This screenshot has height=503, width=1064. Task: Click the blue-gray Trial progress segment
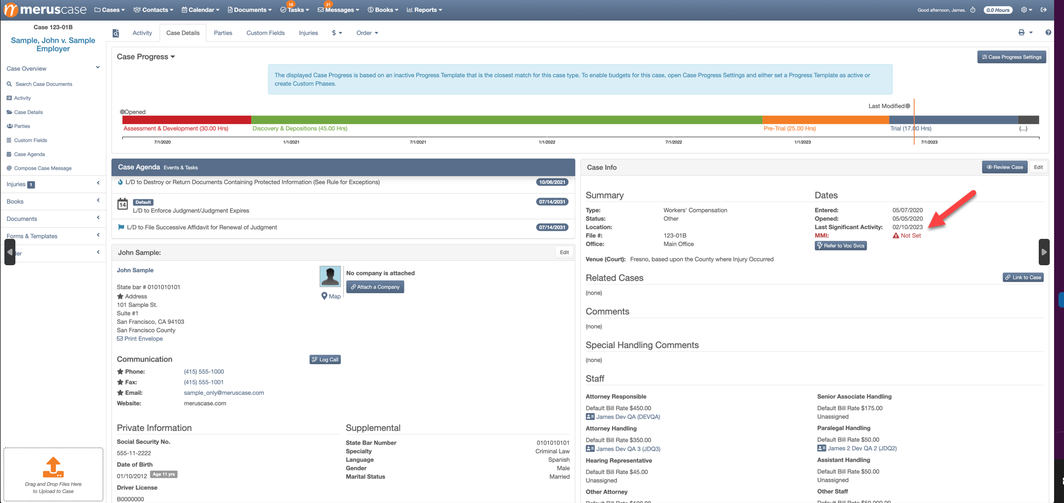(x=953, y=119)
